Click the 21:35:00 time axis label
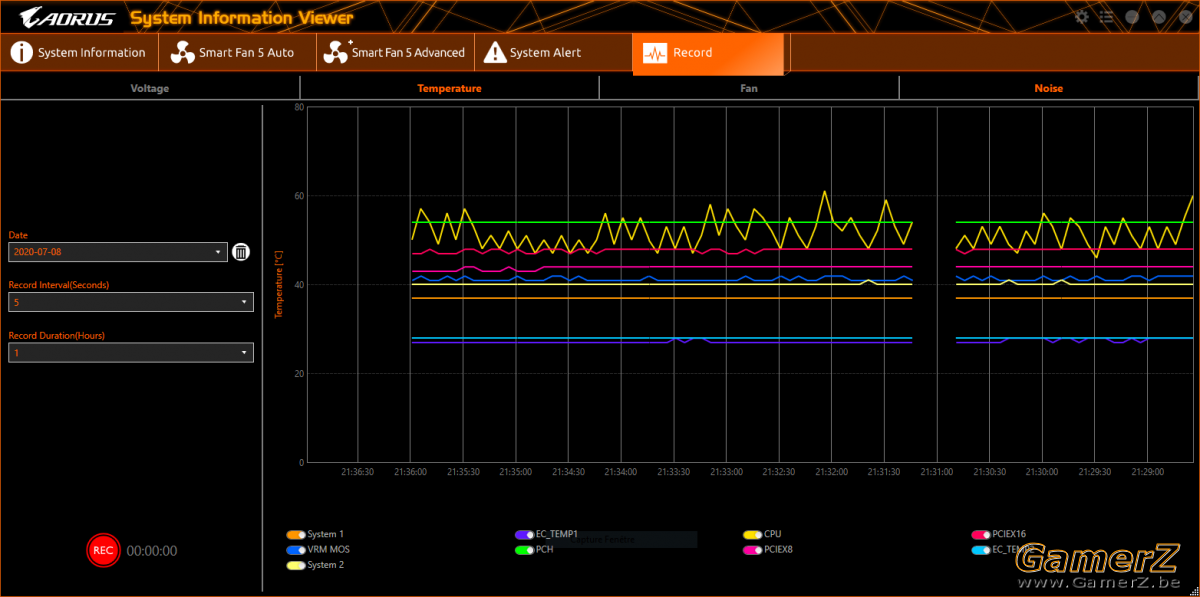Screen dimensions: 1200x597 515,471
